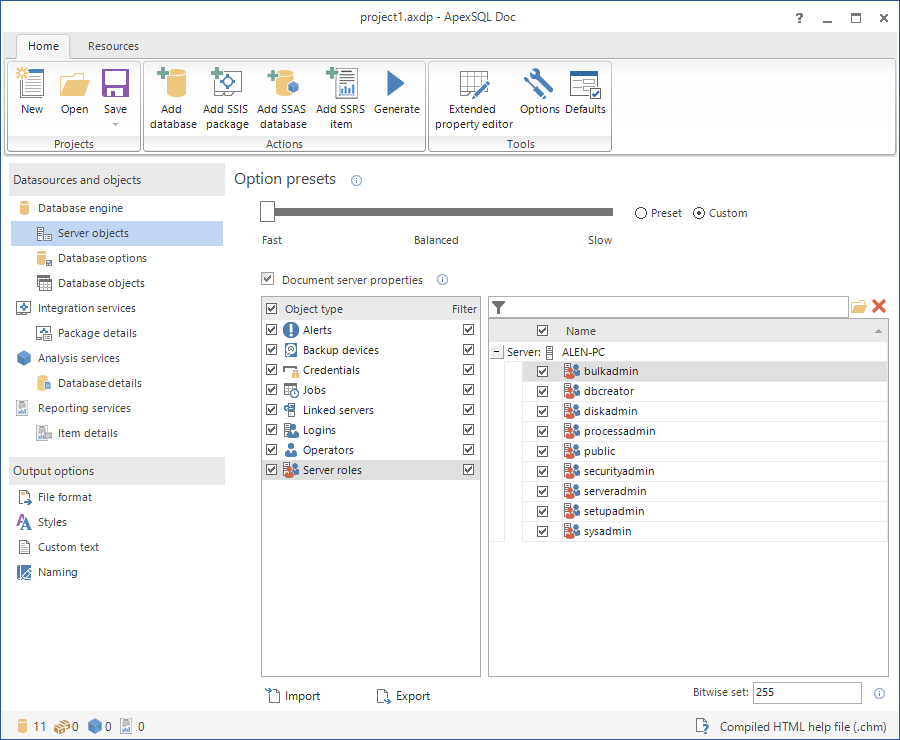Uncheck the bulkadmin role checkbox
This screenshot has width=900, height=740.
pos(542,371)
